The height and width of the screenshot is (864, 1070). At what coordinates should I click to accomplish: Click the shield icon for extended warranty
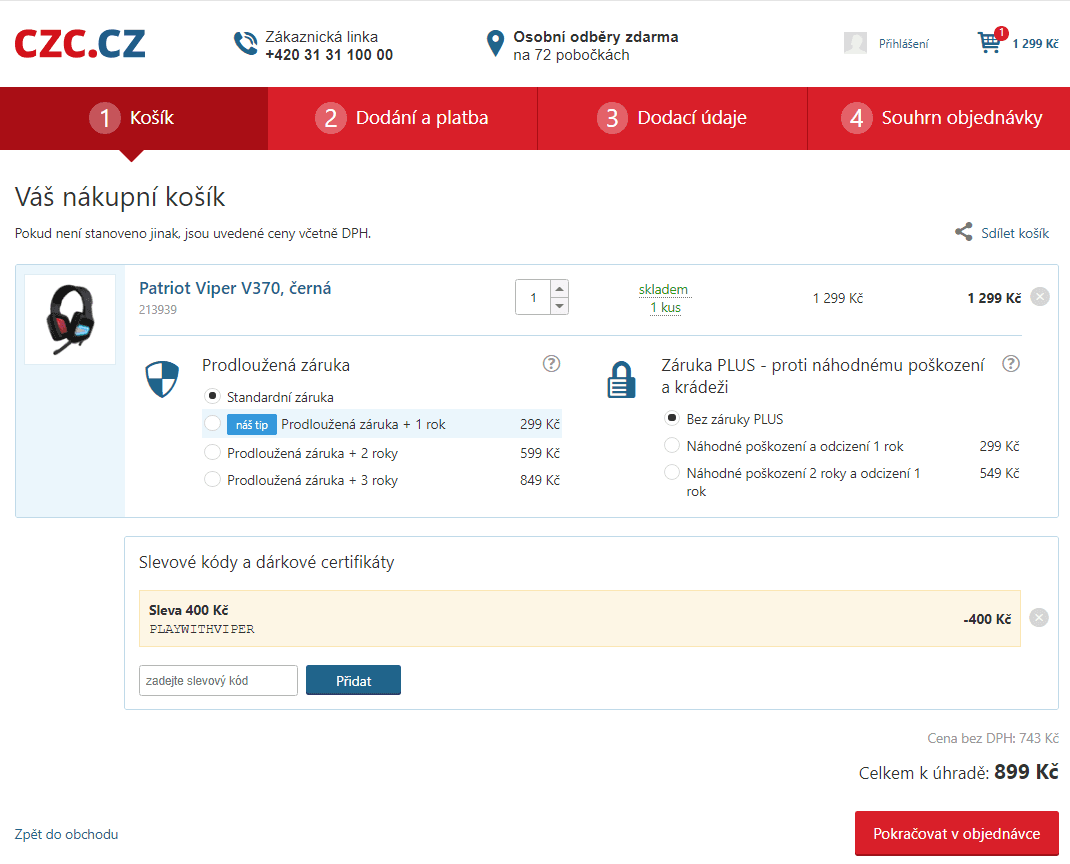(162, 379)
